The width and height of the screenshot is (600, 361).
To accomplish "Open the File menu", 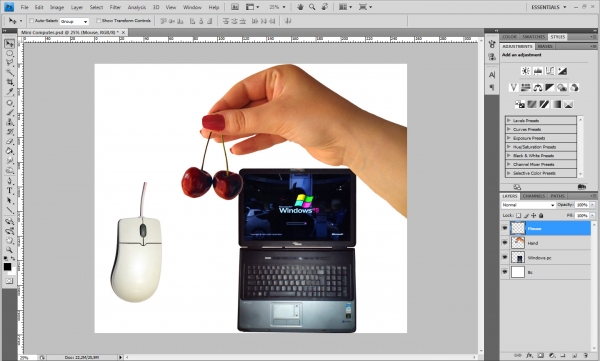I will click(24, 7).
